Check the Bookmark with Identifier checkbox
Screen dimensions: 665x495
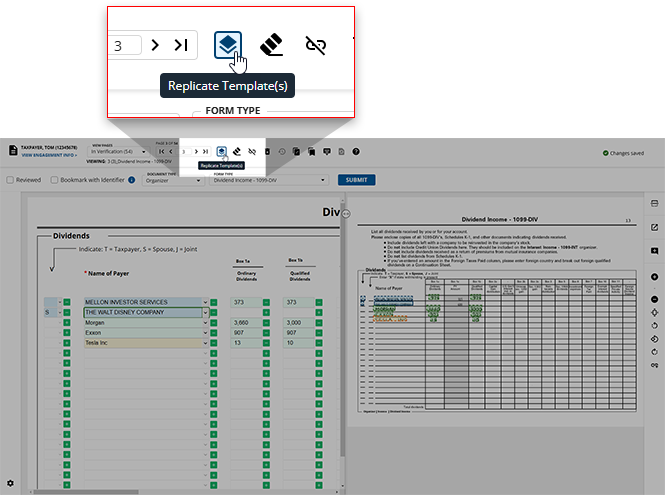pyautogui.click(x=54, y=180)
